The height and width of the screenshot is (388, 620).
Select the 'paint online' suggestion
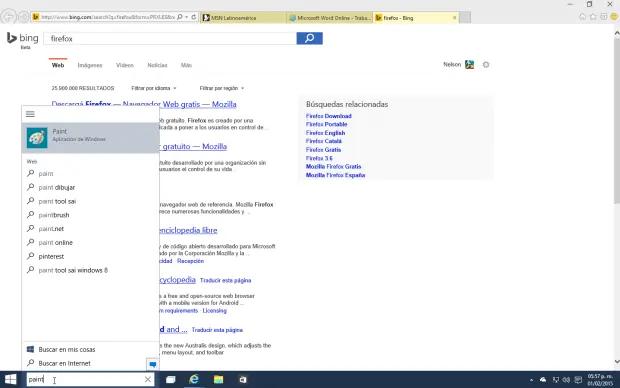point(56,243)
